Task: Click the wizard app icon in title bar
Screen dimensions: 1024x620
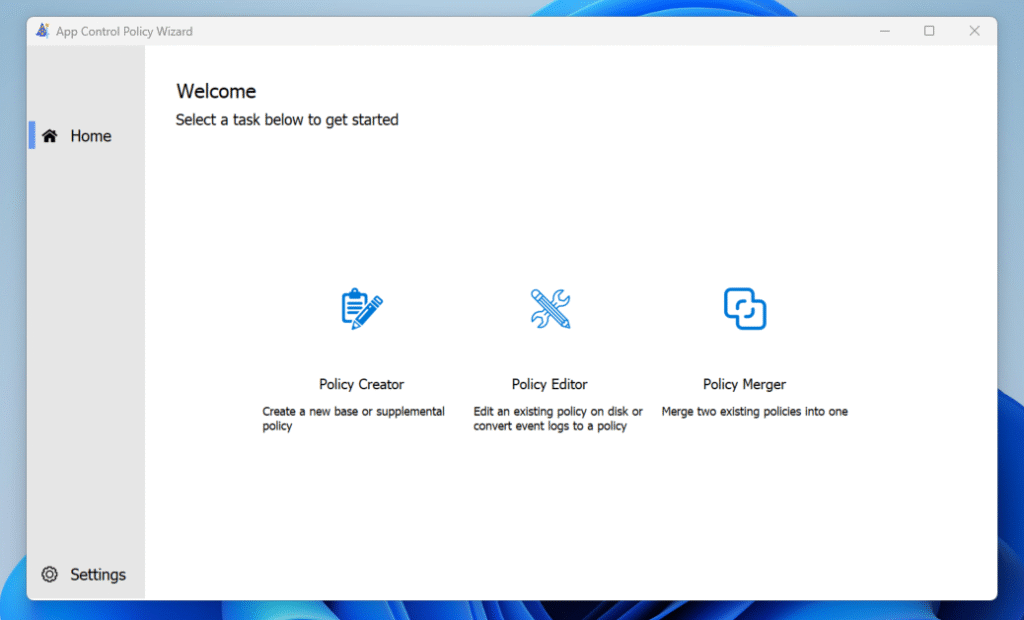Action: (42, 31)
